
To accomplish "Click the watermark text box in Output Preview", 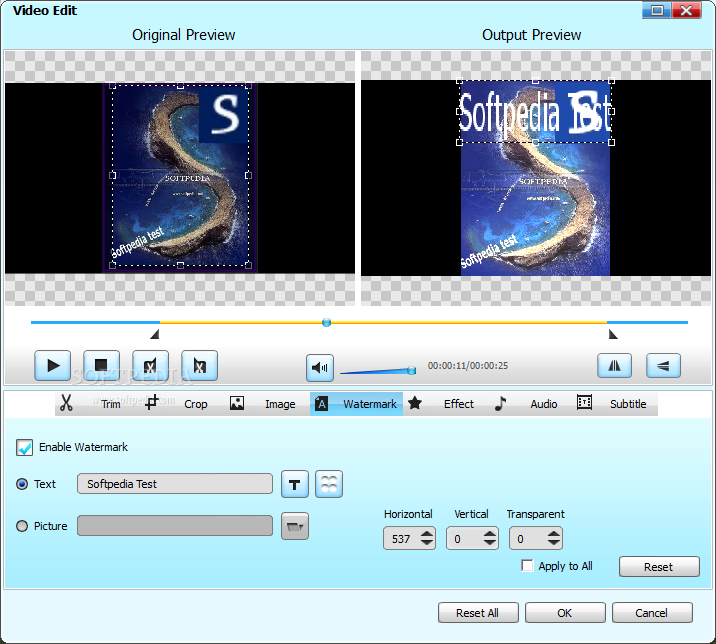I will pyautogui.click(x=535, y=112).
